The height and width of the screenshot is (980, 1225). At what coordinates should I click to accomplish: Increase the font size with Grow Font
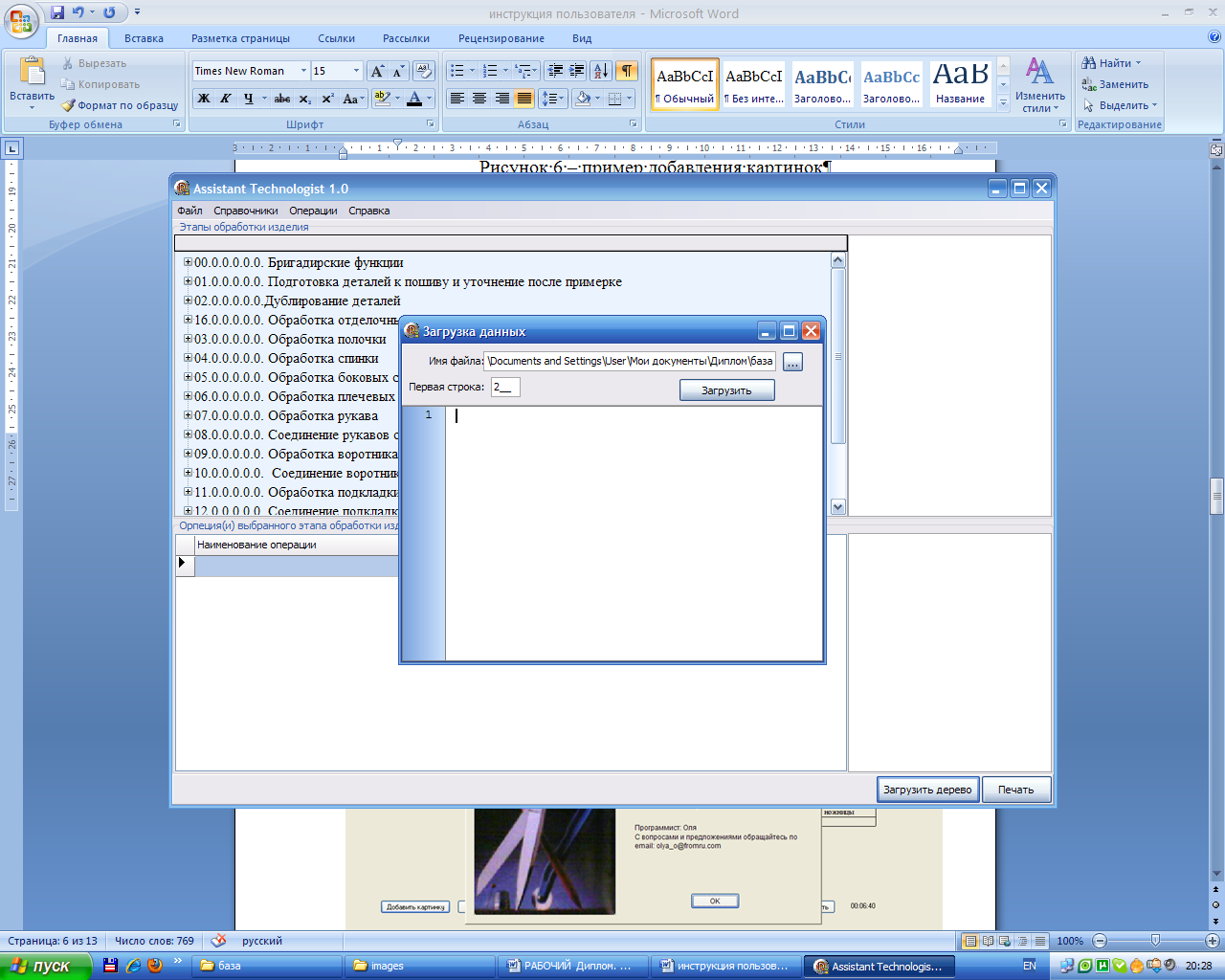coord(377,71)
